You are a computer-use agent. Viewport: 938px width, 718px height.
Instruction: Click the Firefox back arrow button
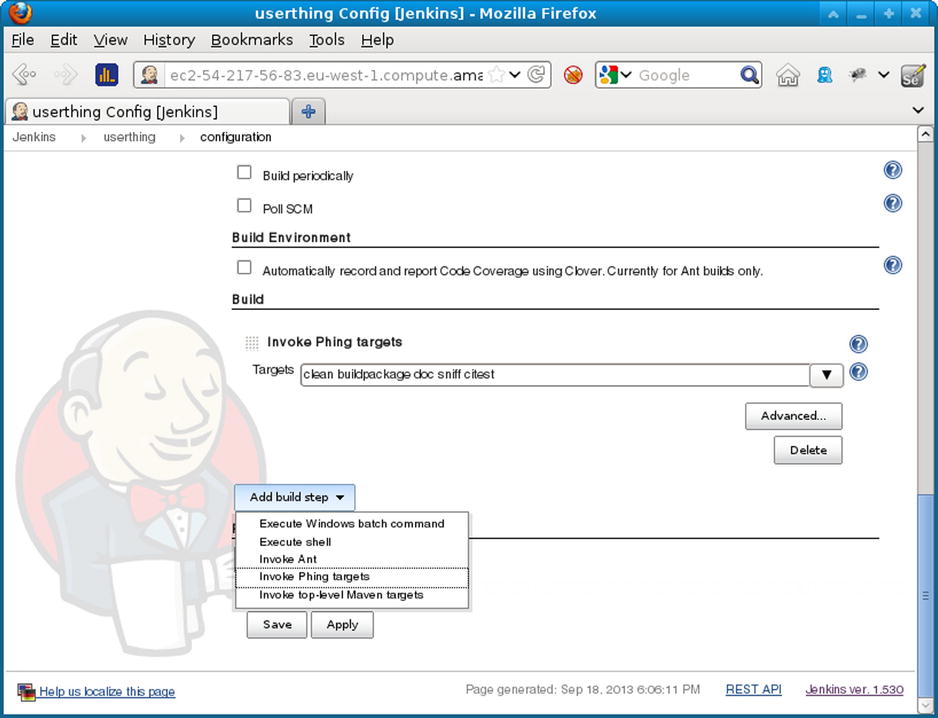[25, 75]
